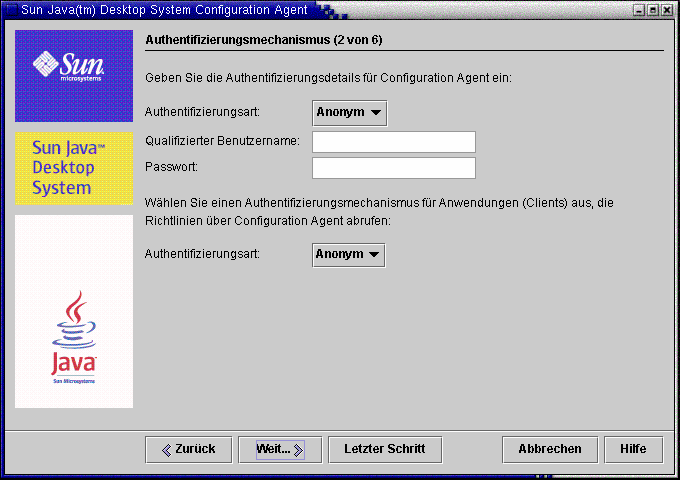The height and width of the screenshot is (480, 680).
Task: Go back with the Zurück button
Action: [189, 450]
